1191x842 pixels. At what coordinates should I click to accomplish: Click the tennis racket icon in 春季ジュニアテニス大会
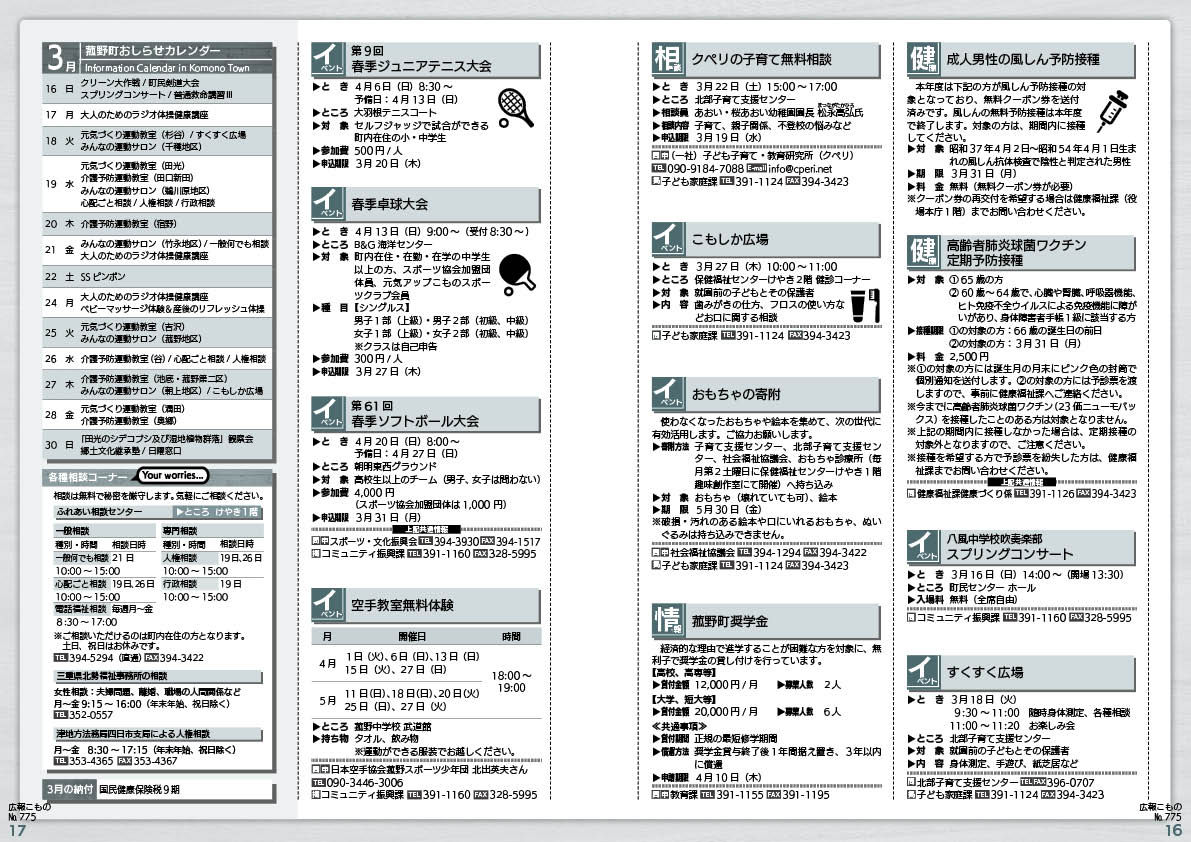[513, 104]
